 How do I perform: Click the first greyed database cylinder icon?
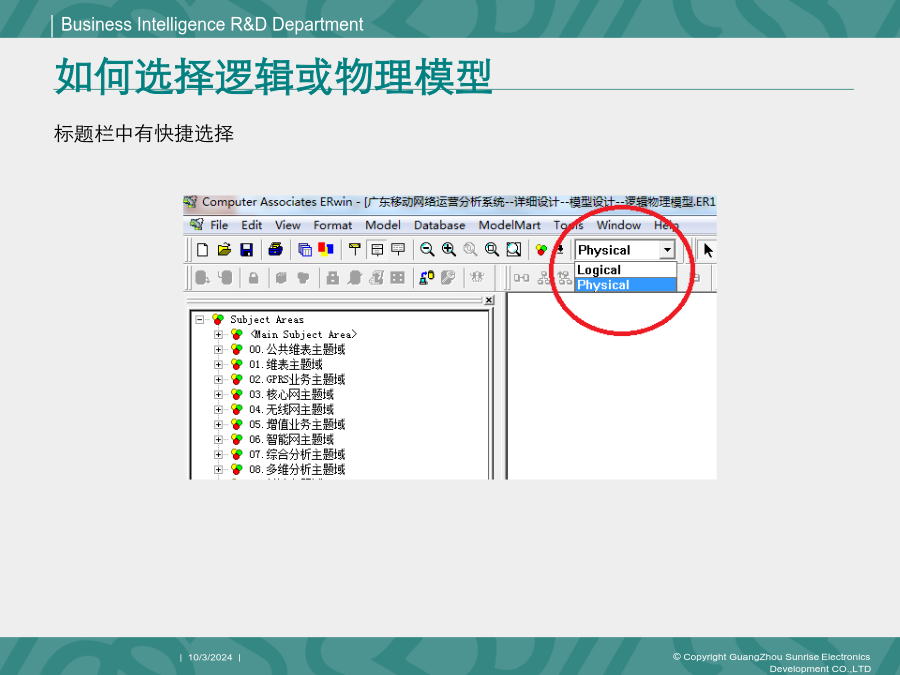click(x=202, y=278)
